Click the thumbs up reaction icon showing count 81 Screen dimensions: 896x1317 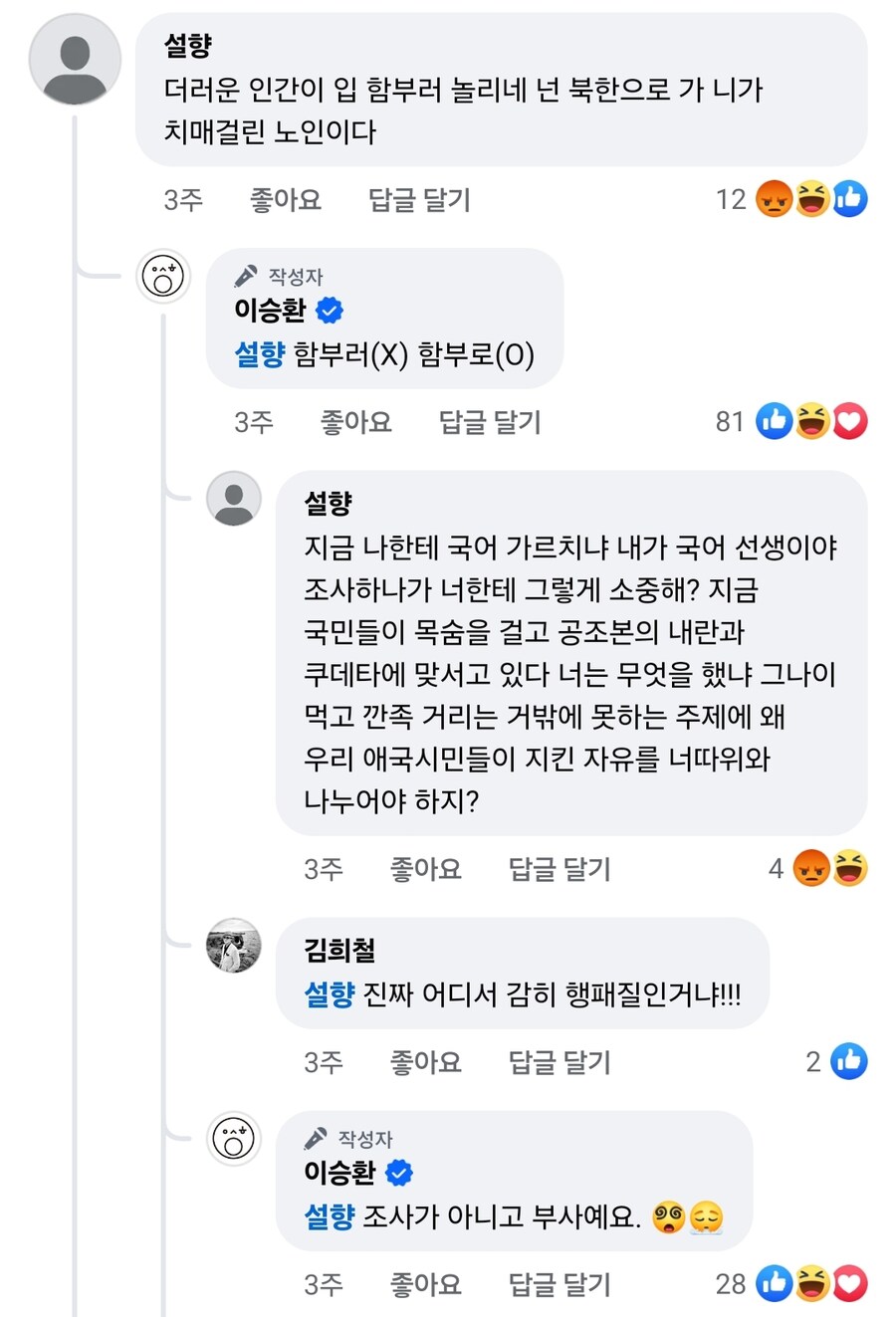pos(776,421)
